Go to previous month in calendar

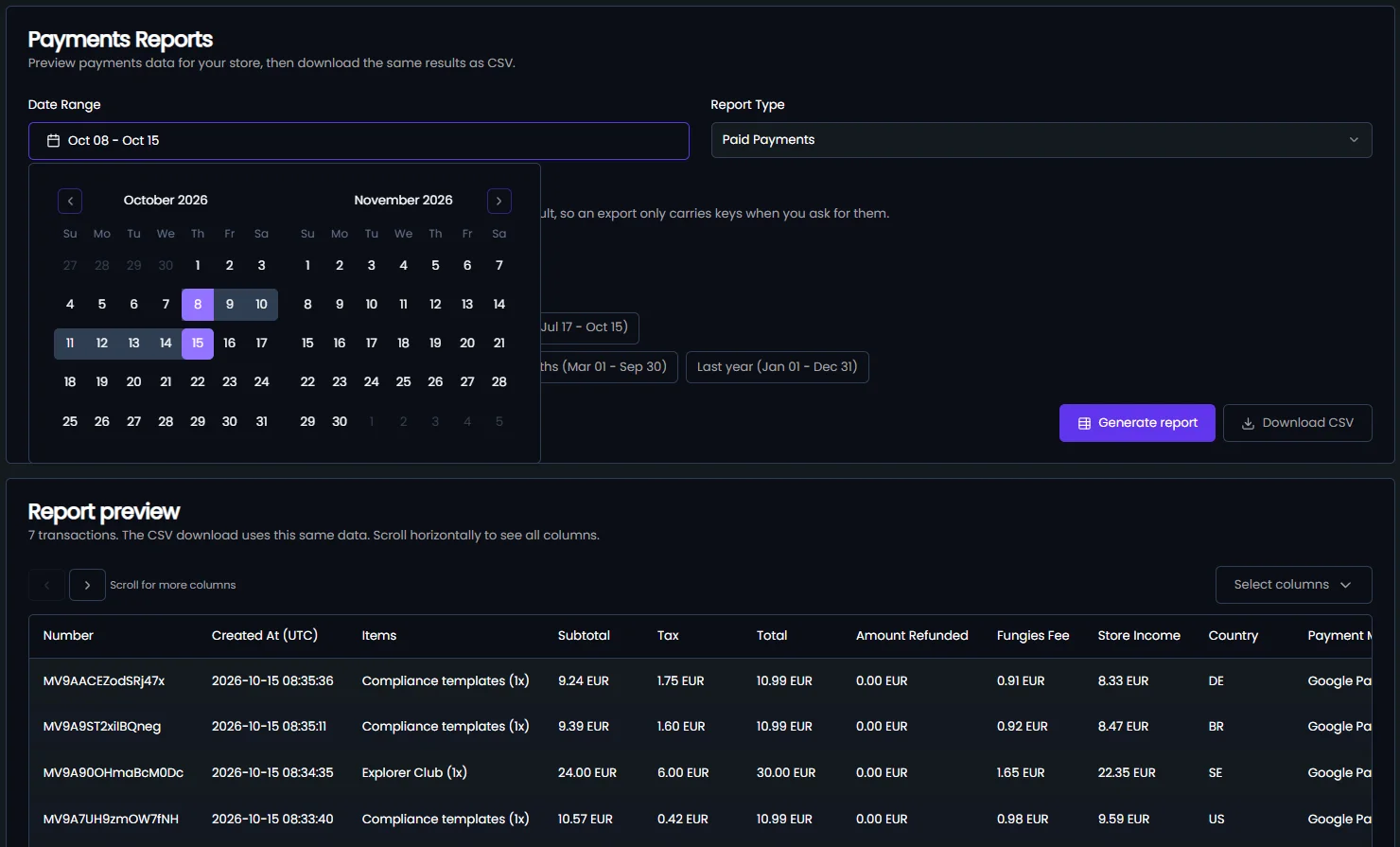tap(70, 201)
